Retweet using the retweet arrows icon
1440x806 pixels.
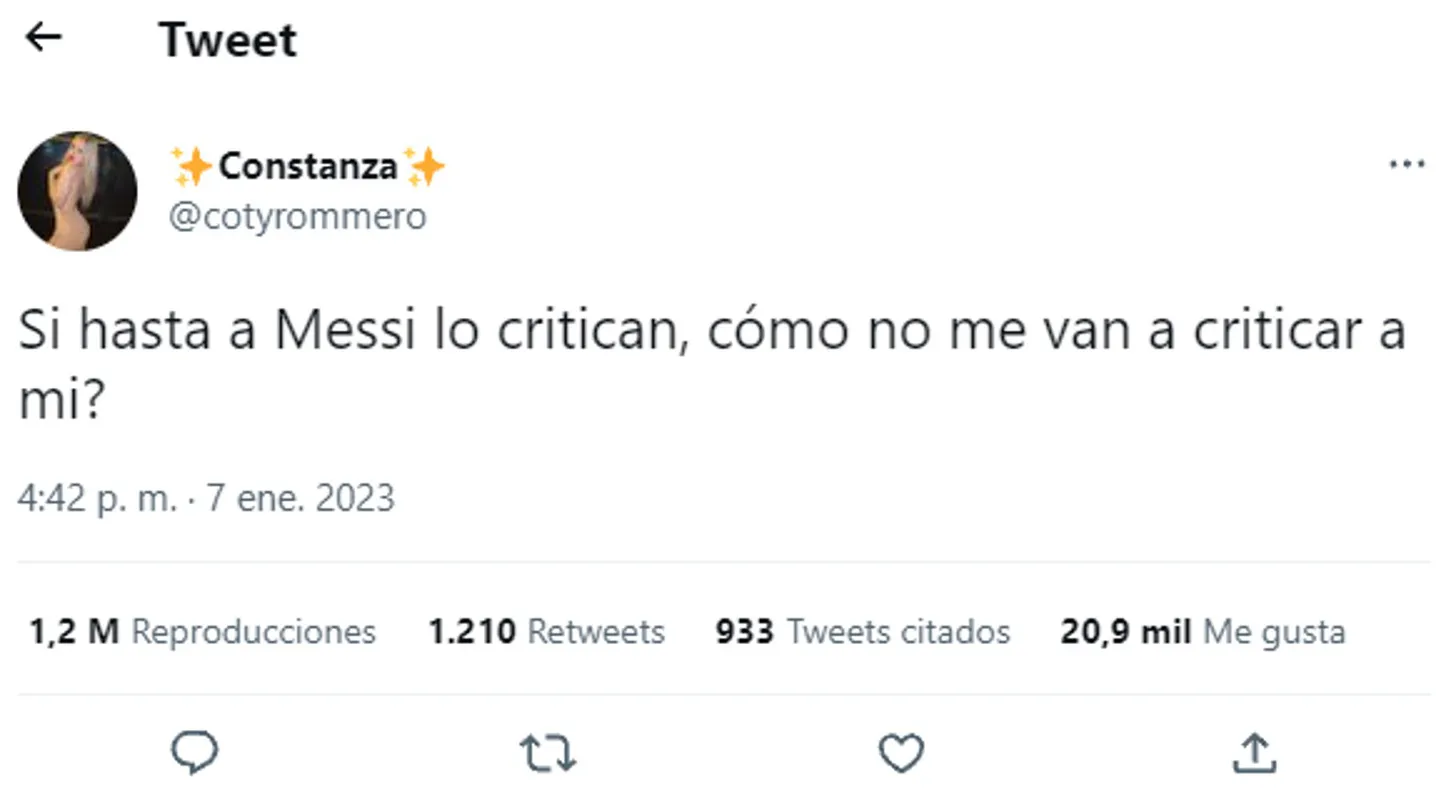coord(548,753)
